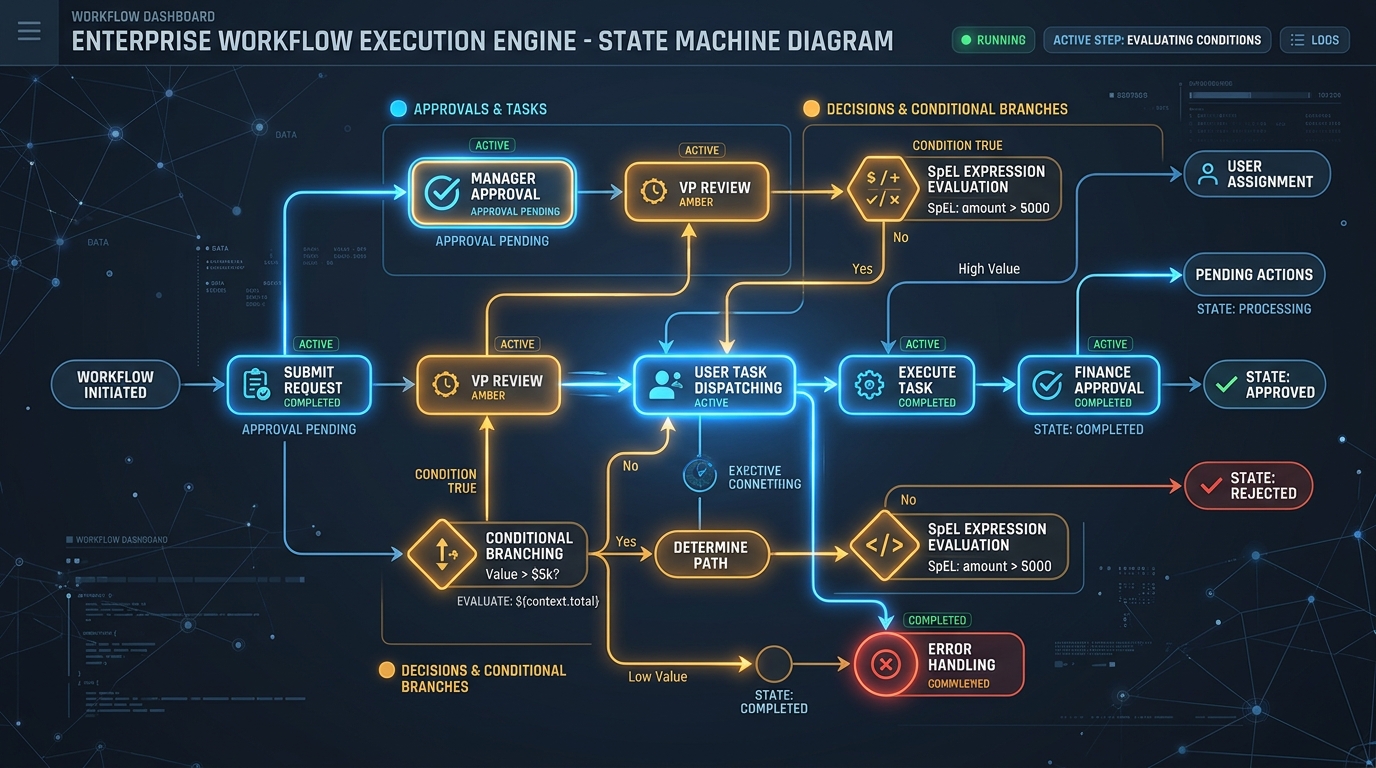Select the Workflow Initiated start node
The width and height of the screenshot is (1376, 768).
coord(116,385)
